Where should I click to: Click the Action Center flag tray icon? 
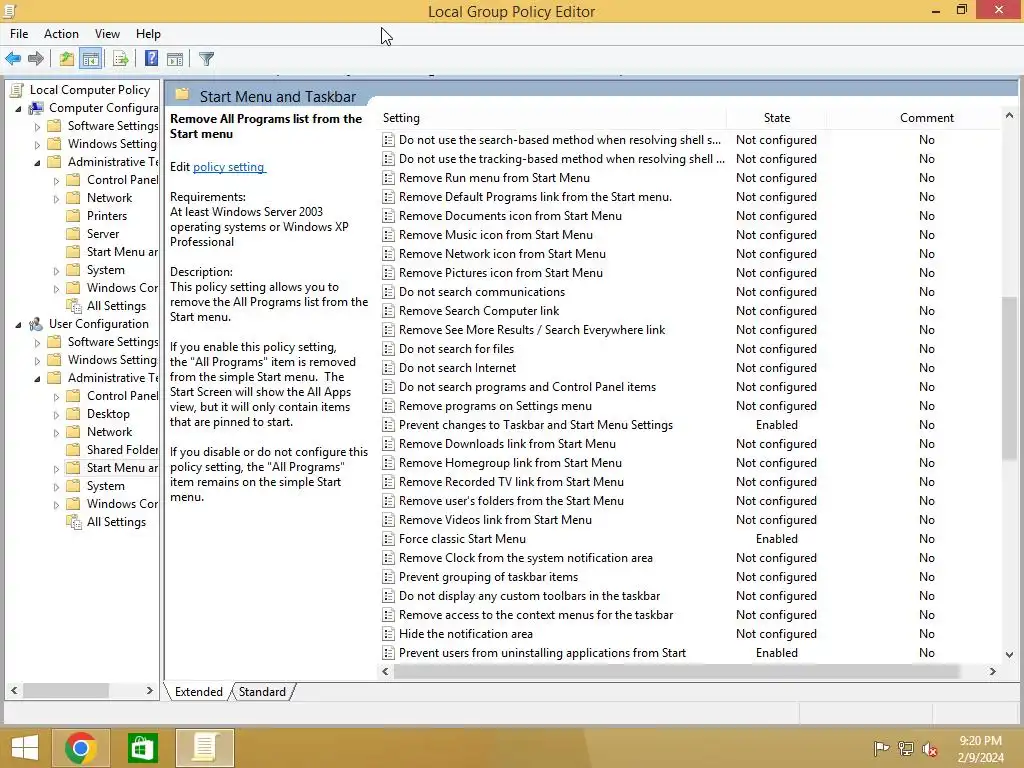(x=881, y=748)
